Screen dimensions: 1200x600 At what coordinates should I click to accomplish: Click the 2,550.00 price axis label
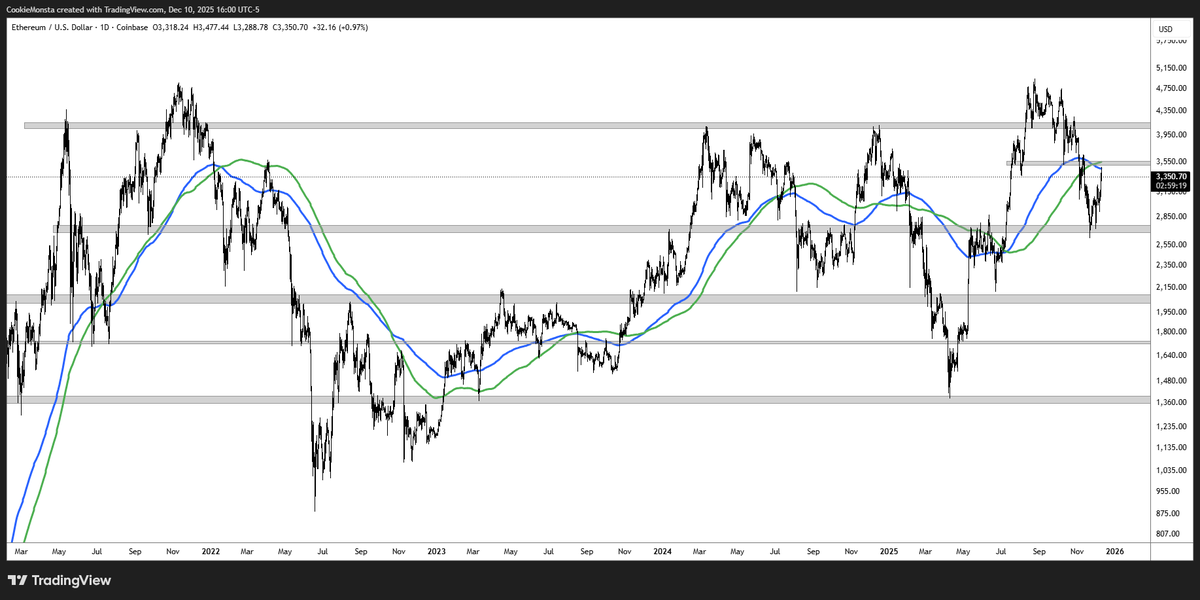[x=1170, y=243]
